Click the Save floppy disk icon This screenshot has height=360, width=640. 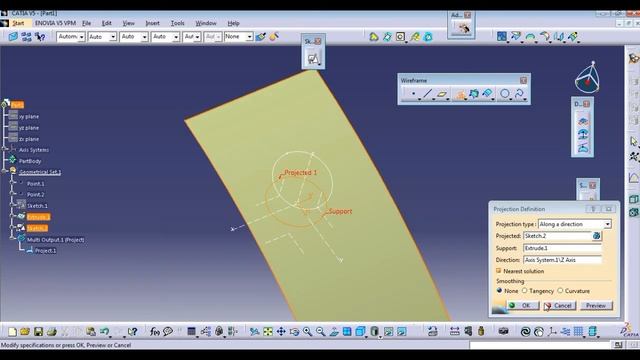pos(38,331)
